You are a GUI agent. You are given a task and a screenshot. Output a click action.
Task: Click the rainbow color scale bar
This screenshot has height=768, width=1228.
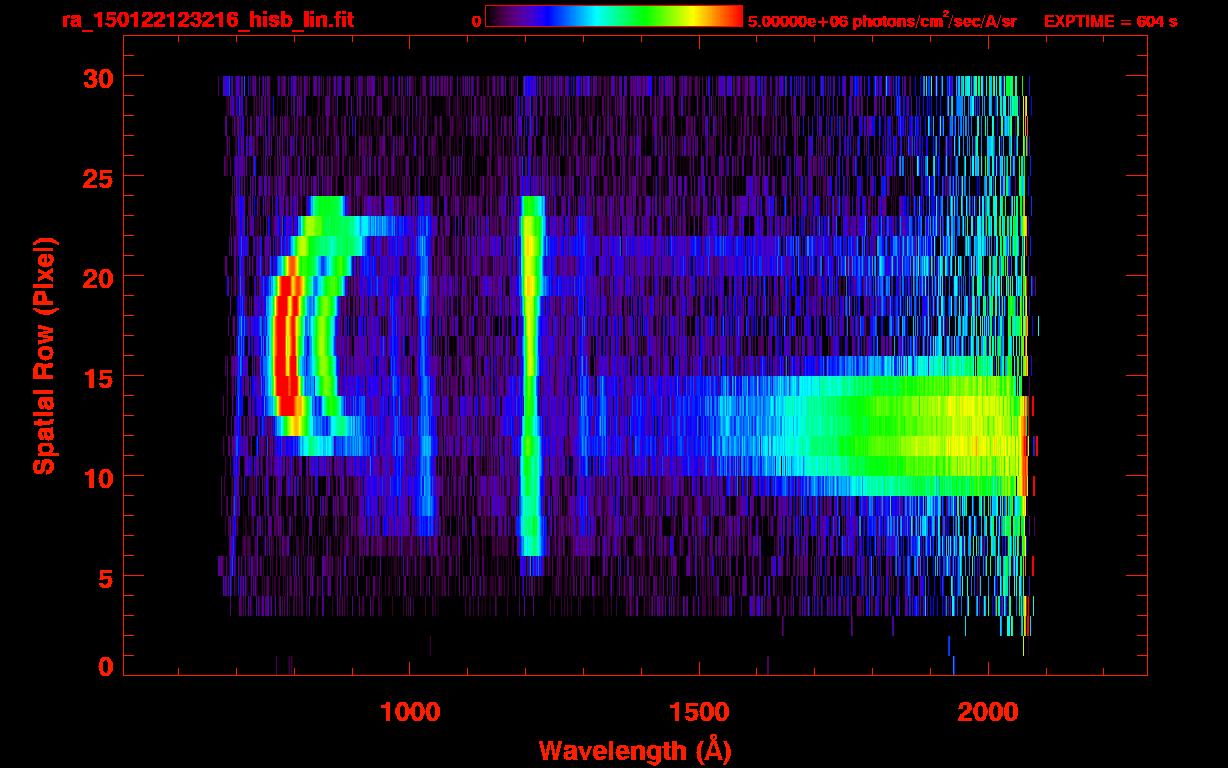tap(614, 16)
